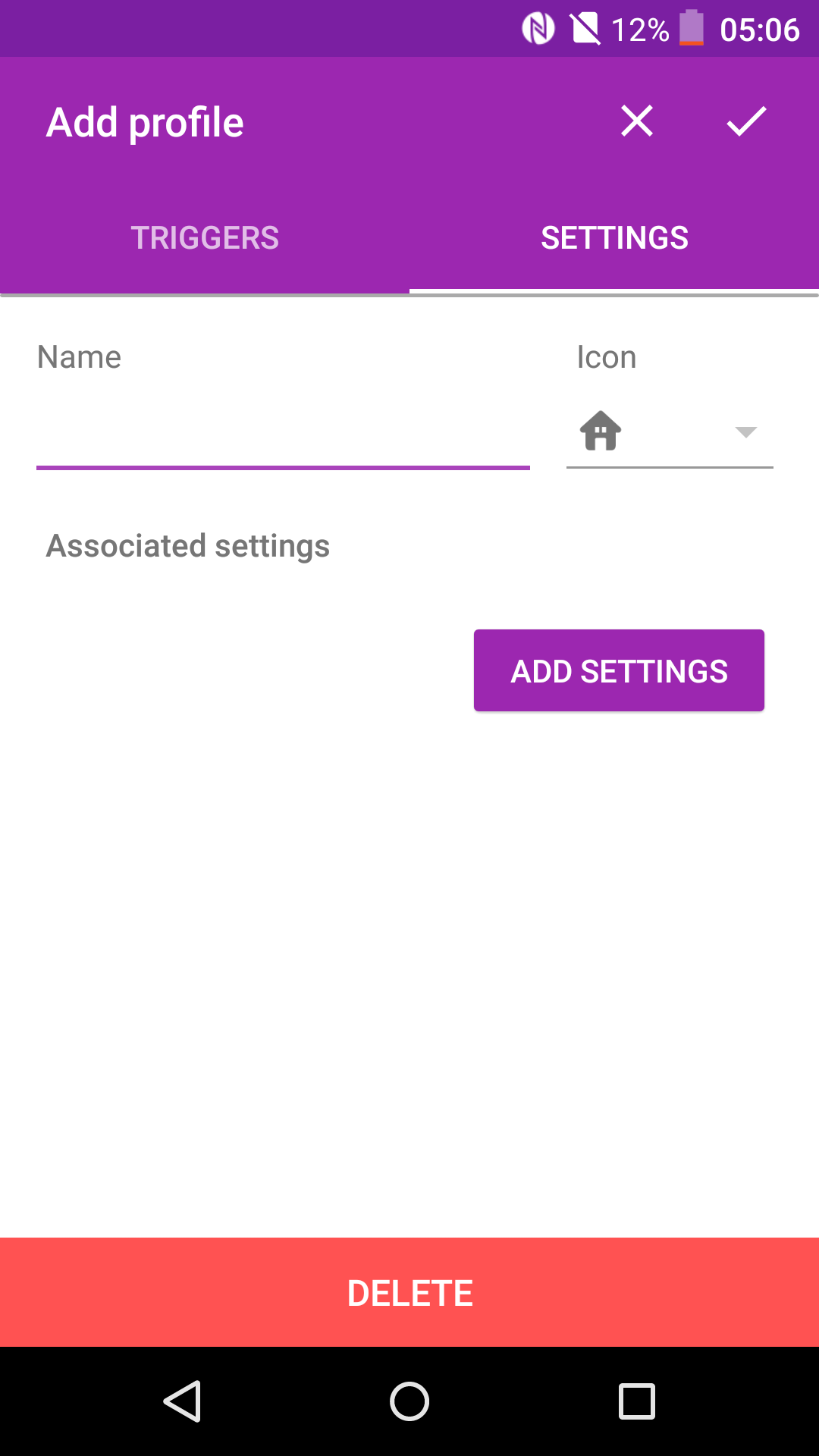This screenshot has height=1456, width=819.
Task: Tap the battery icon in status bar
Action: click(691, 29)
